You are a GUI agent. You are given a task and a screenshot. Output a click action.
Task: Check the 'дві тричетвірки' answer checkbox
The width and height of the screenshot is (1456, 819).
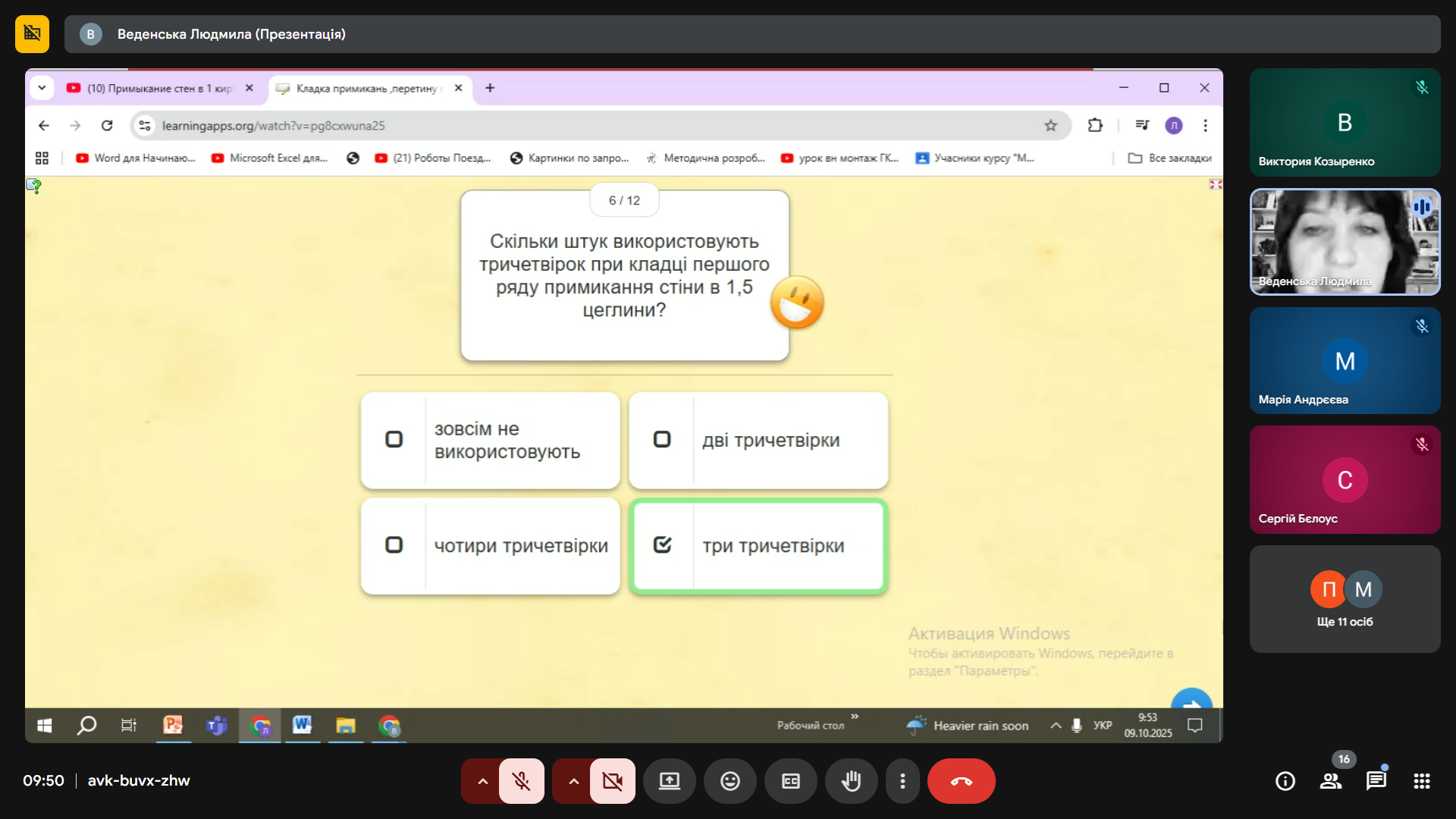662,440
